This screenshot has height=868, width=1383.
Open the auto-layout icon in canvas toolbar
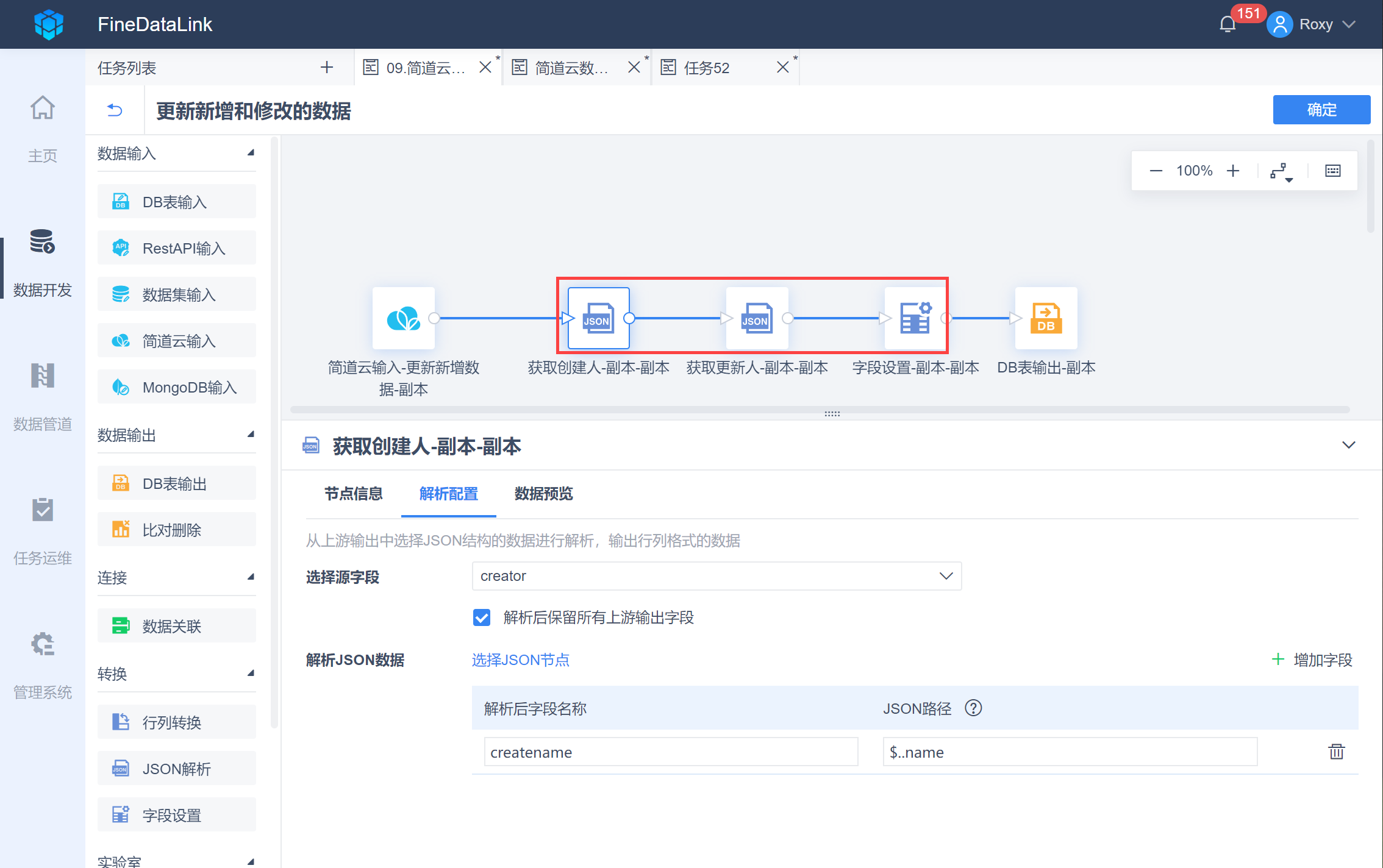[x=1281, y=171]
